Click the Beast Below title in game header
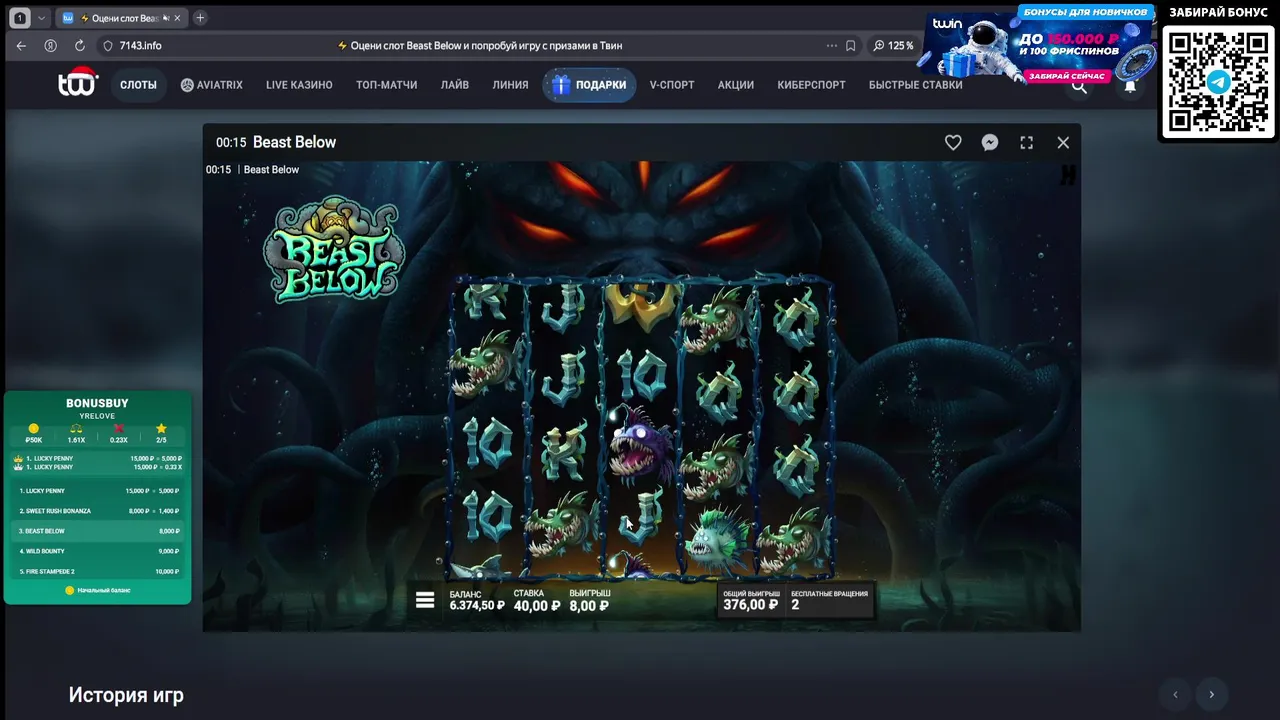The width and height of the screenshot is (1280, 720). coord(294,142)
